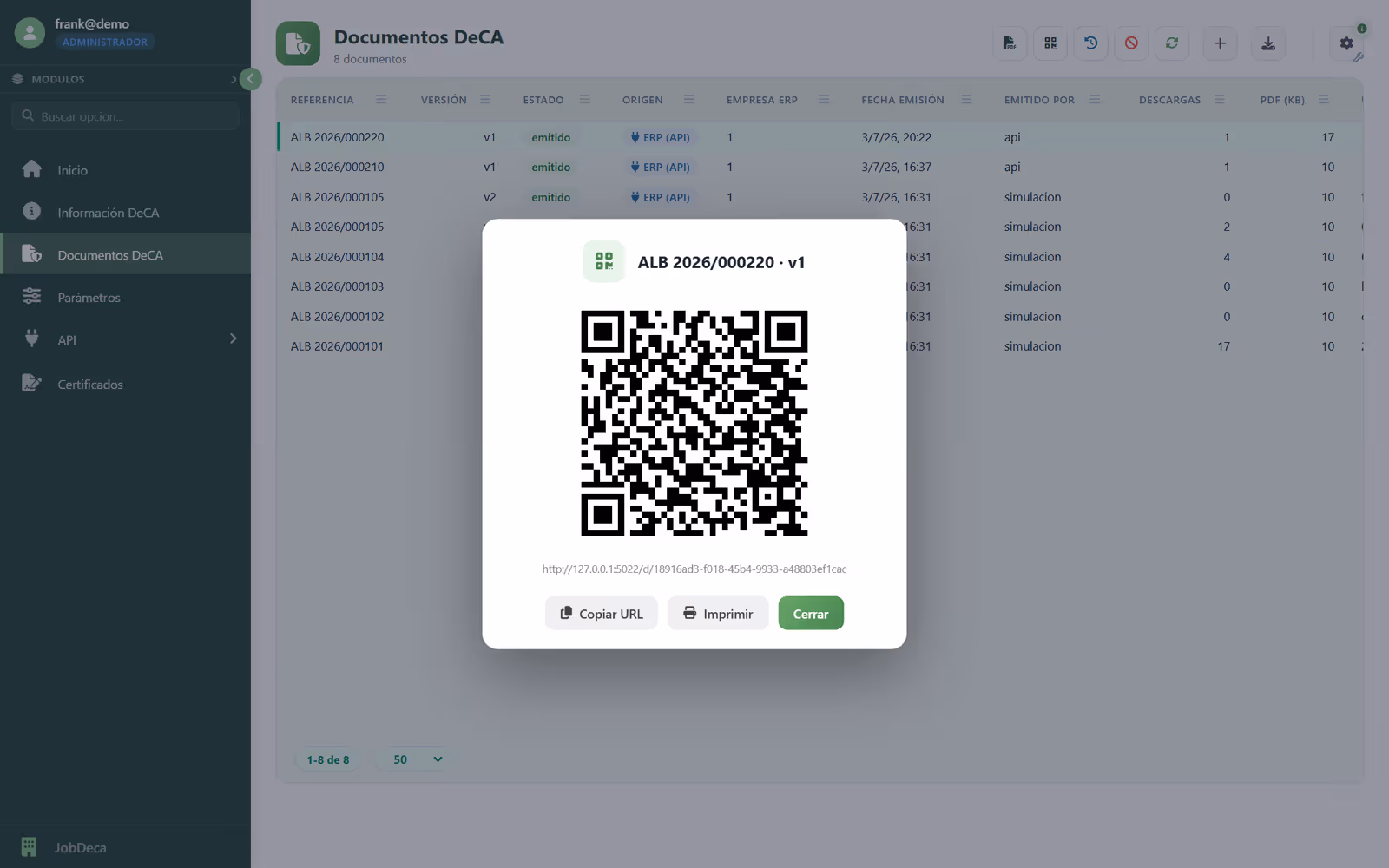Click ALB 2026/000103 in the table
The image size is (1389, 868).
point(337,286)
